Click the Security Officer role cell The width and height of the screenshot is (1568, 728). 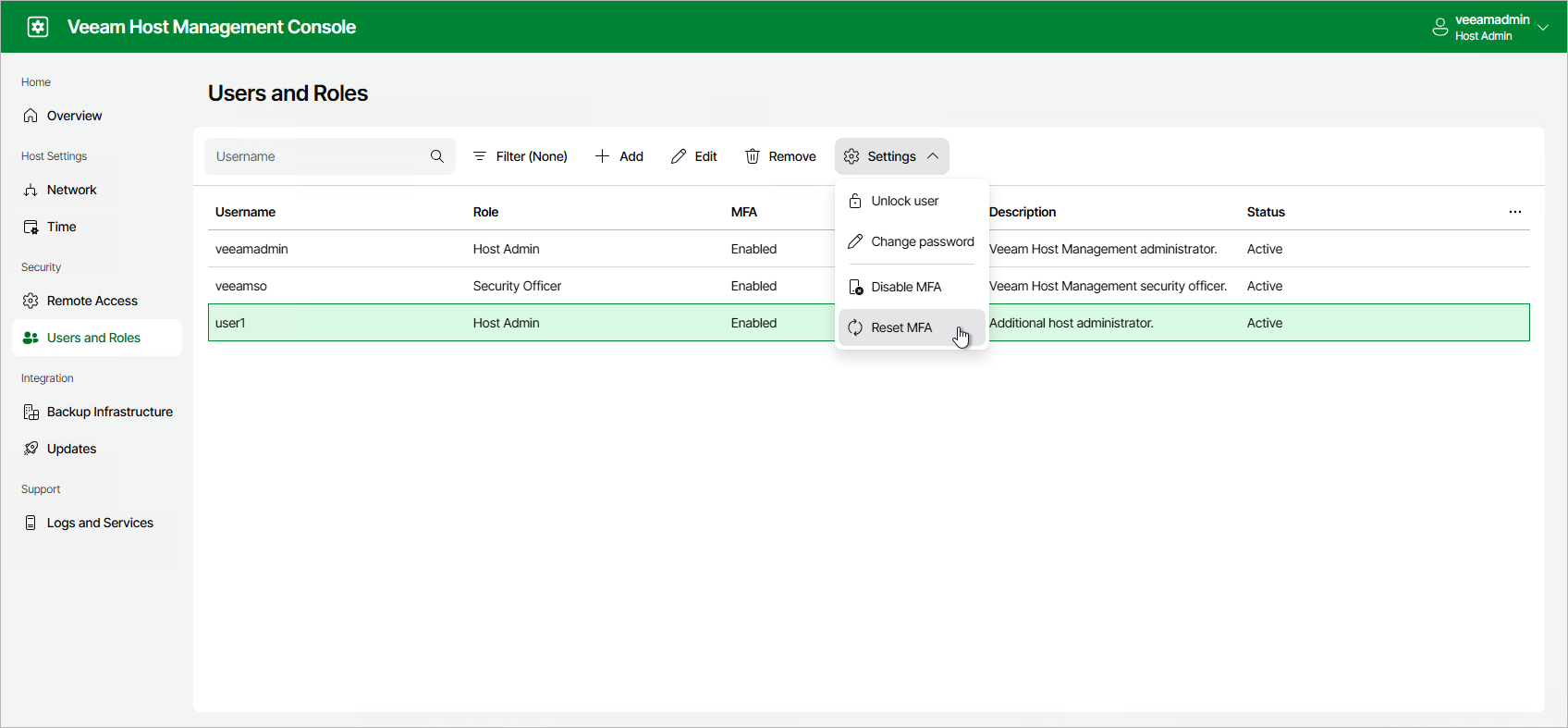coord(517,286)
